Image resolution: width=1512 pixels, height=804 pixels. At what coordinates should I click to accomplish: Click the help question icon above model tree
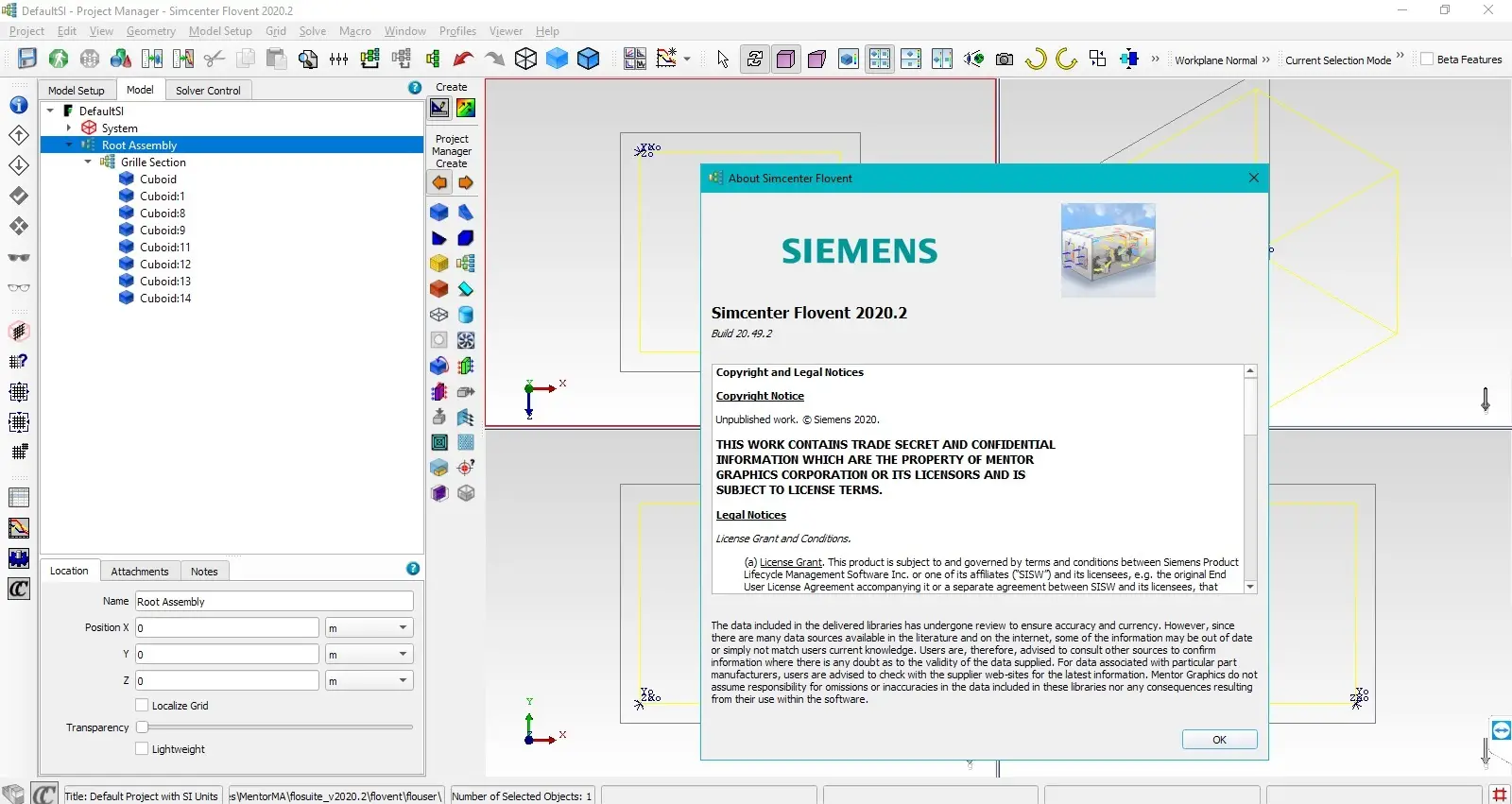(415, 88)
